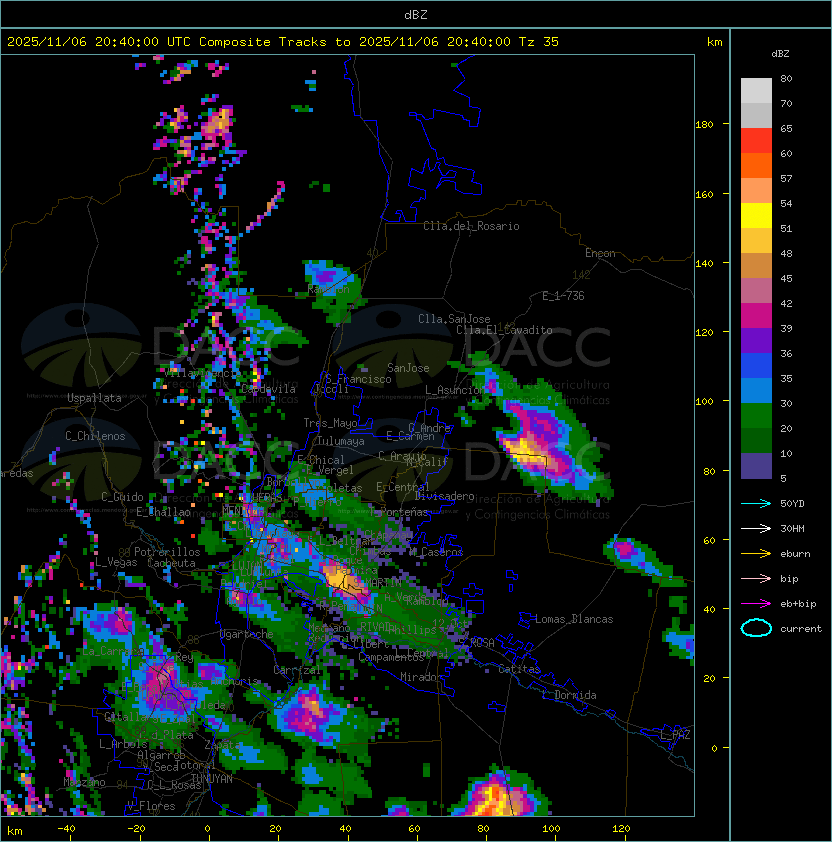Click the 'Uspallata' place label on map
The height and width of the screenshot is (842, 832).
94,398
